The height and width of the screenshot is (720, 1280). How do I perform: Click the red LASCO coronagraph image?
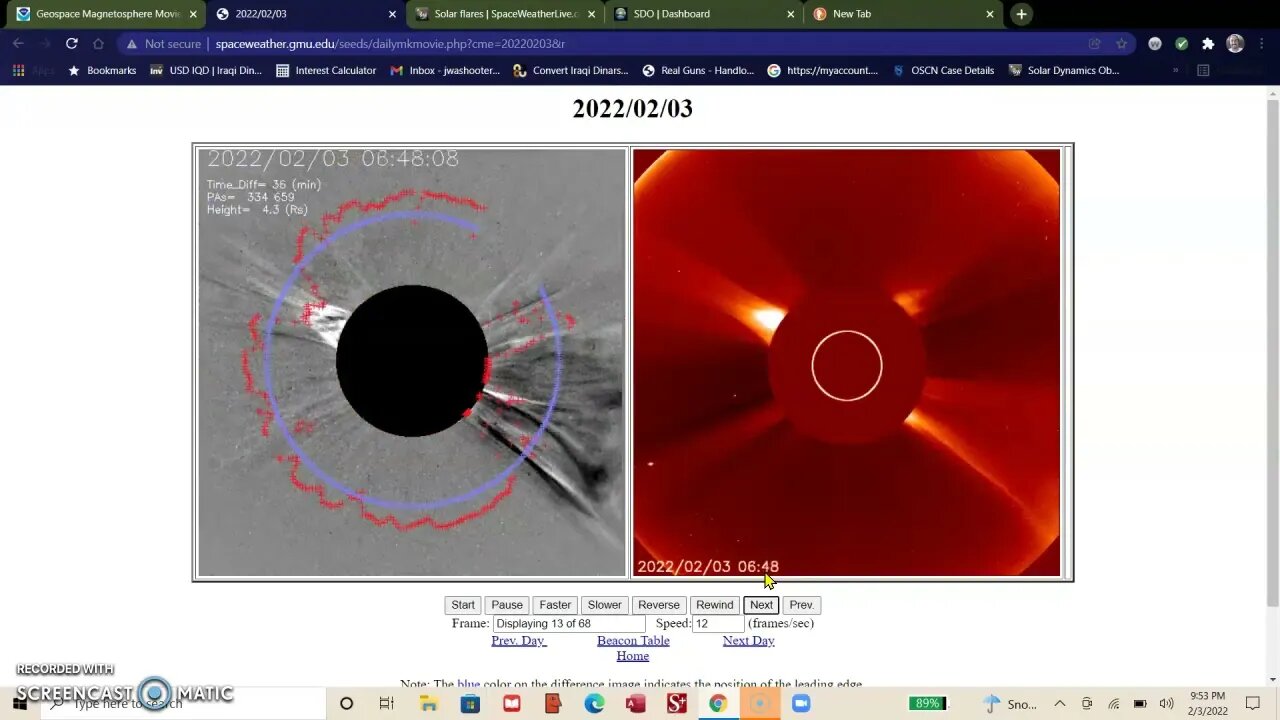coord(846,362)
